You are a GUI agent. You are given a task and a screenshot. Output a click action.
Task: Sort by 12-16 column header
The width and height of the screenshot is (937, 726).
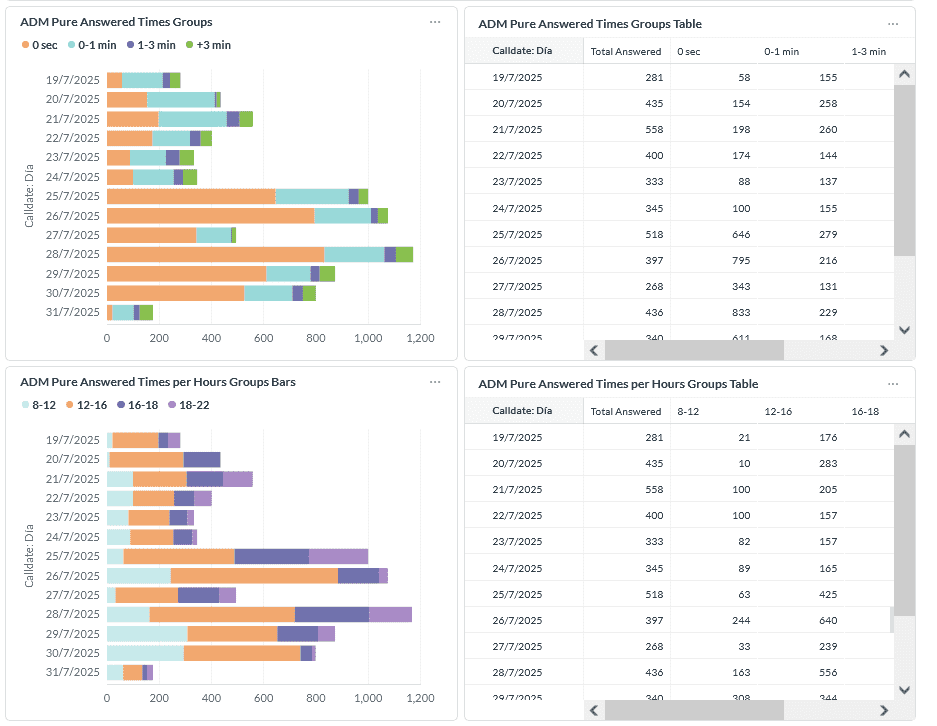point(778,412)
